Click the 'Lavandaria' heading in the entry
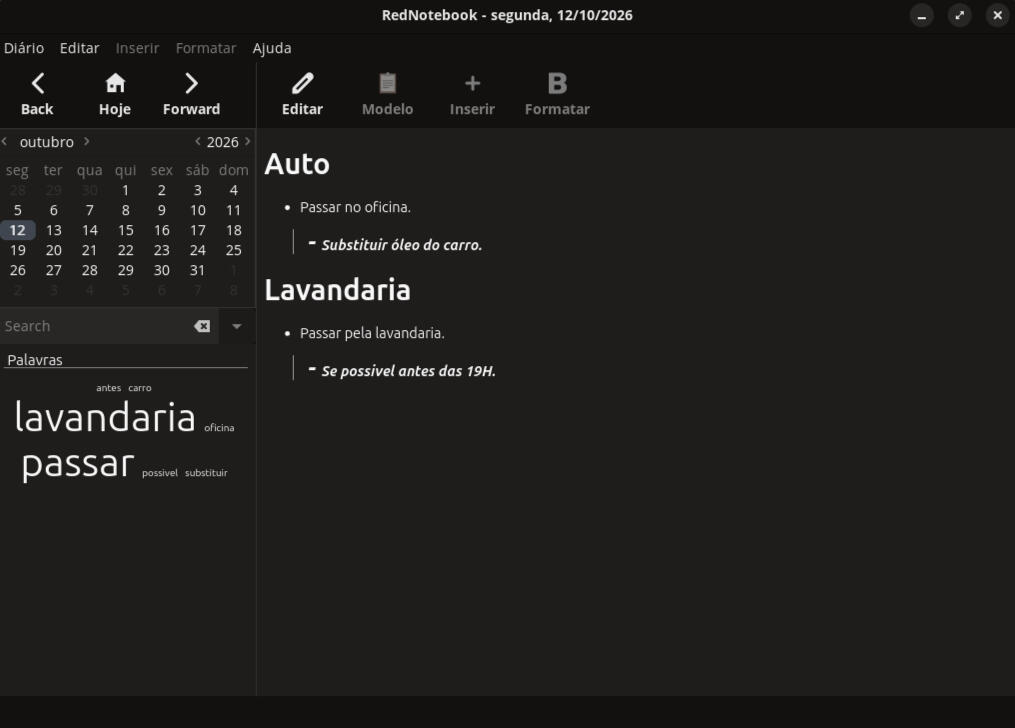The image size is (1015, 728). pyautogui.click(x=337, y=290)
